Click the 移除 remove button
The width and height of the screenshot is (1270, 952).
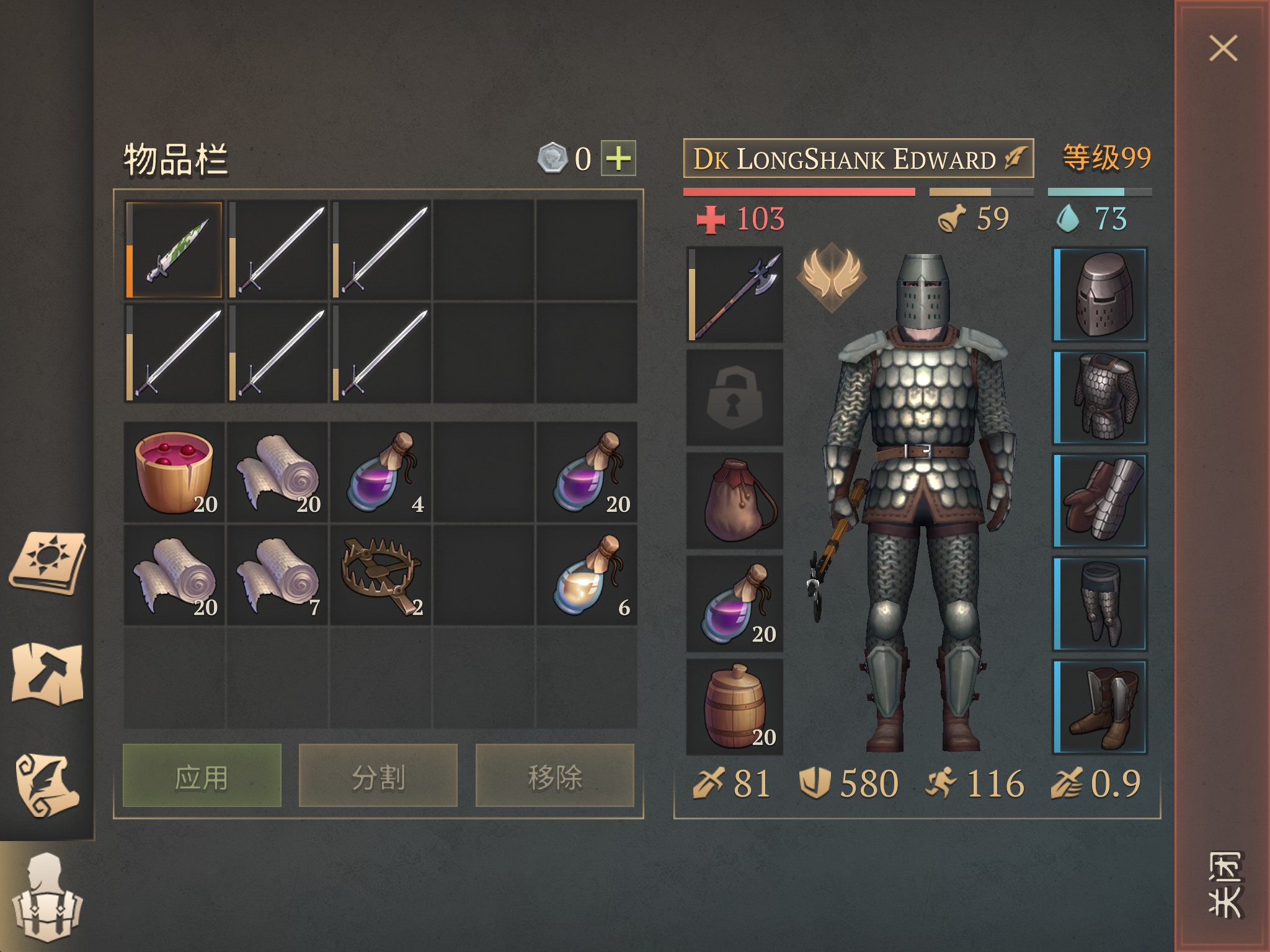555,776
